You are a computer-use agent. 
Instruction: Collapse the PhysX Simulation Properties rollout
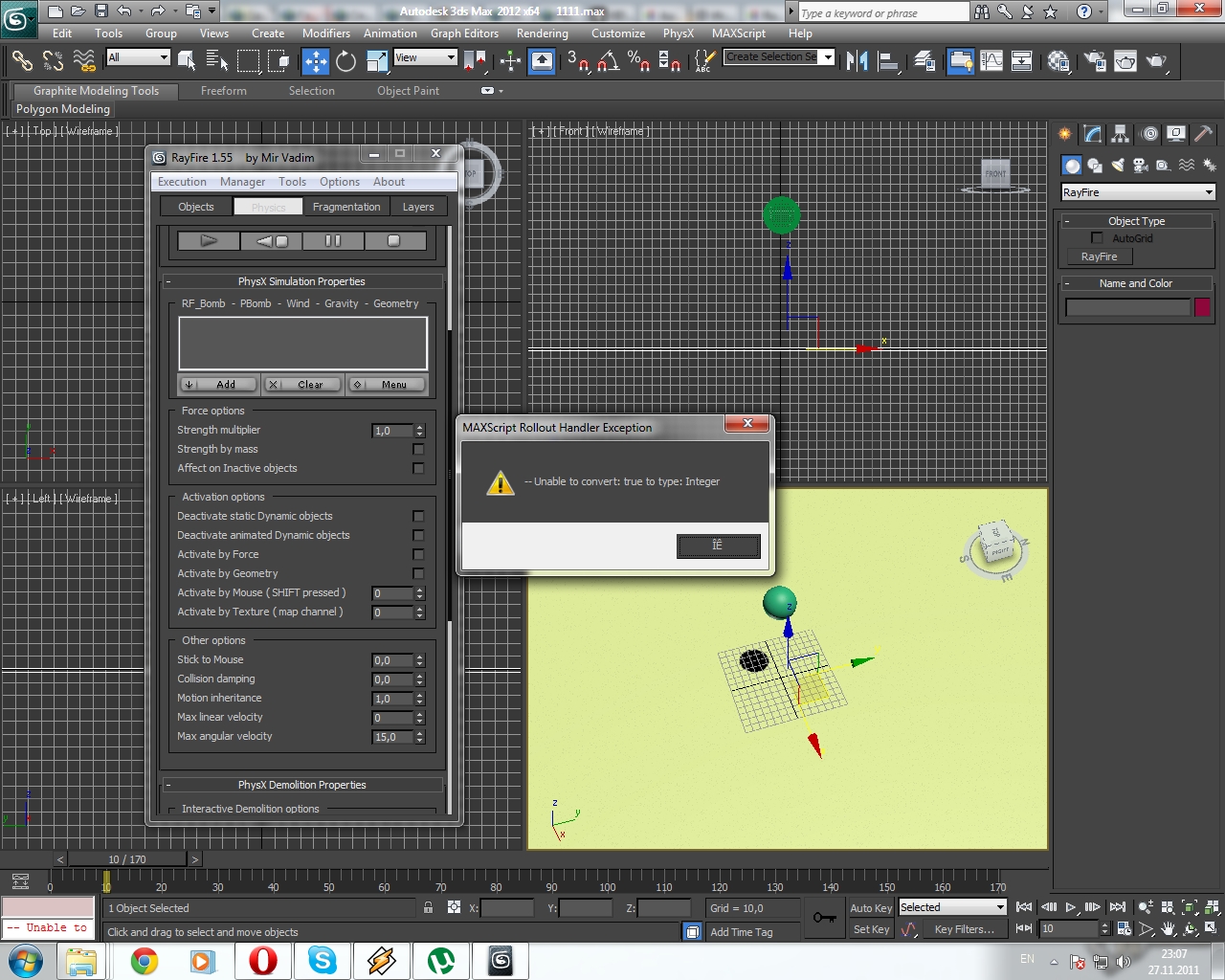(x=301, y=281)
